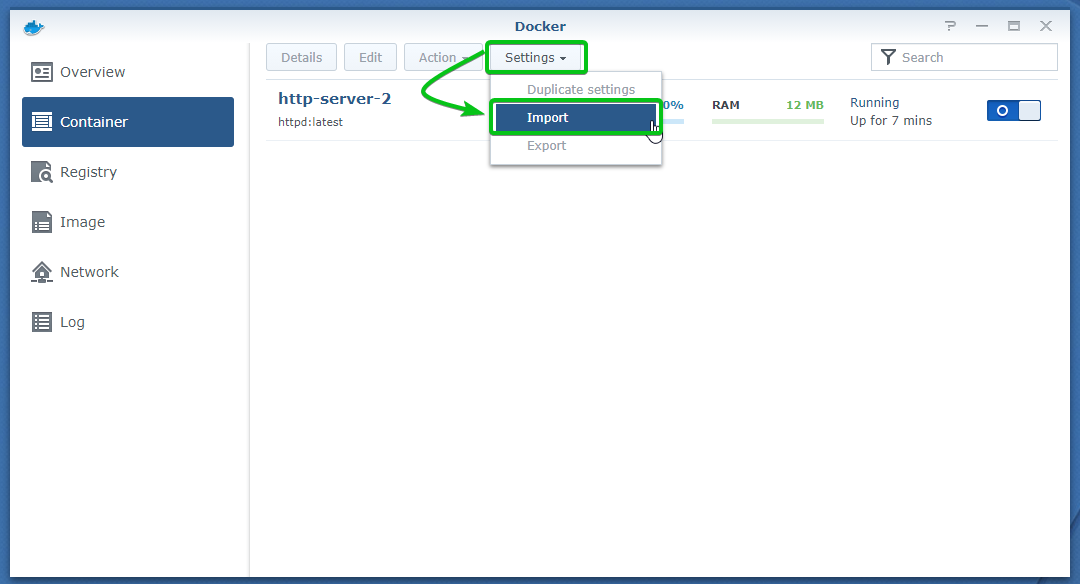1080x584 pixels.
Task: Click the 12 MB RAM value
Action: [805, 105]
